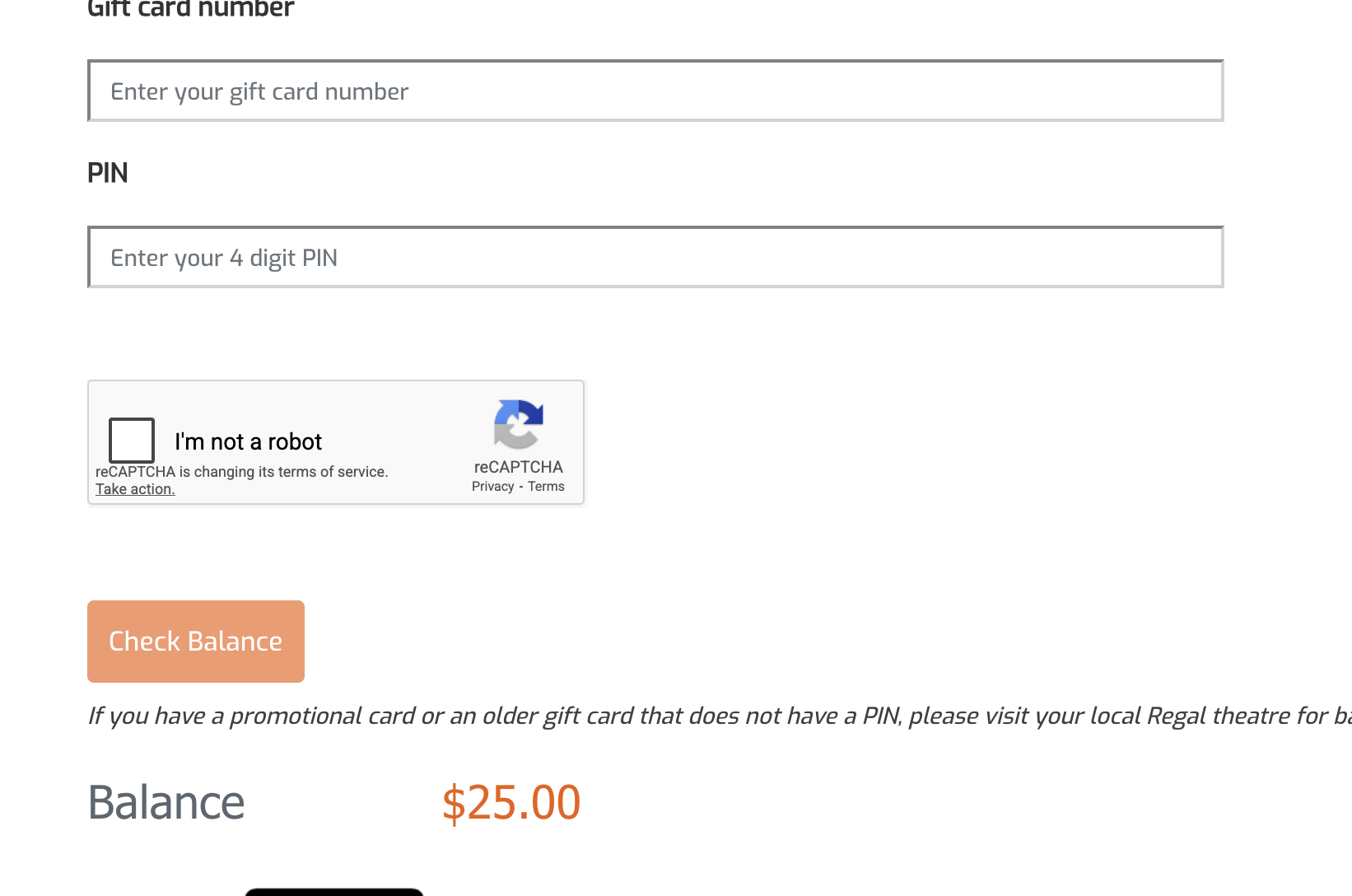This screenshot has width=1352, height=896.
Task: Click the reCAPTCHA arrows logo
Action: (x=518, y=424)
